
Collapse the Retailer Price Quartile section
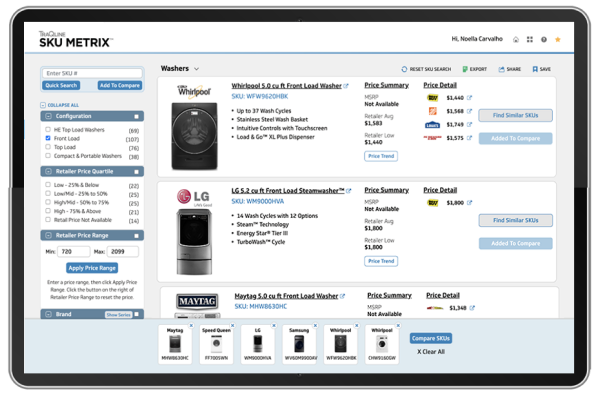click(x=48, y=171)
